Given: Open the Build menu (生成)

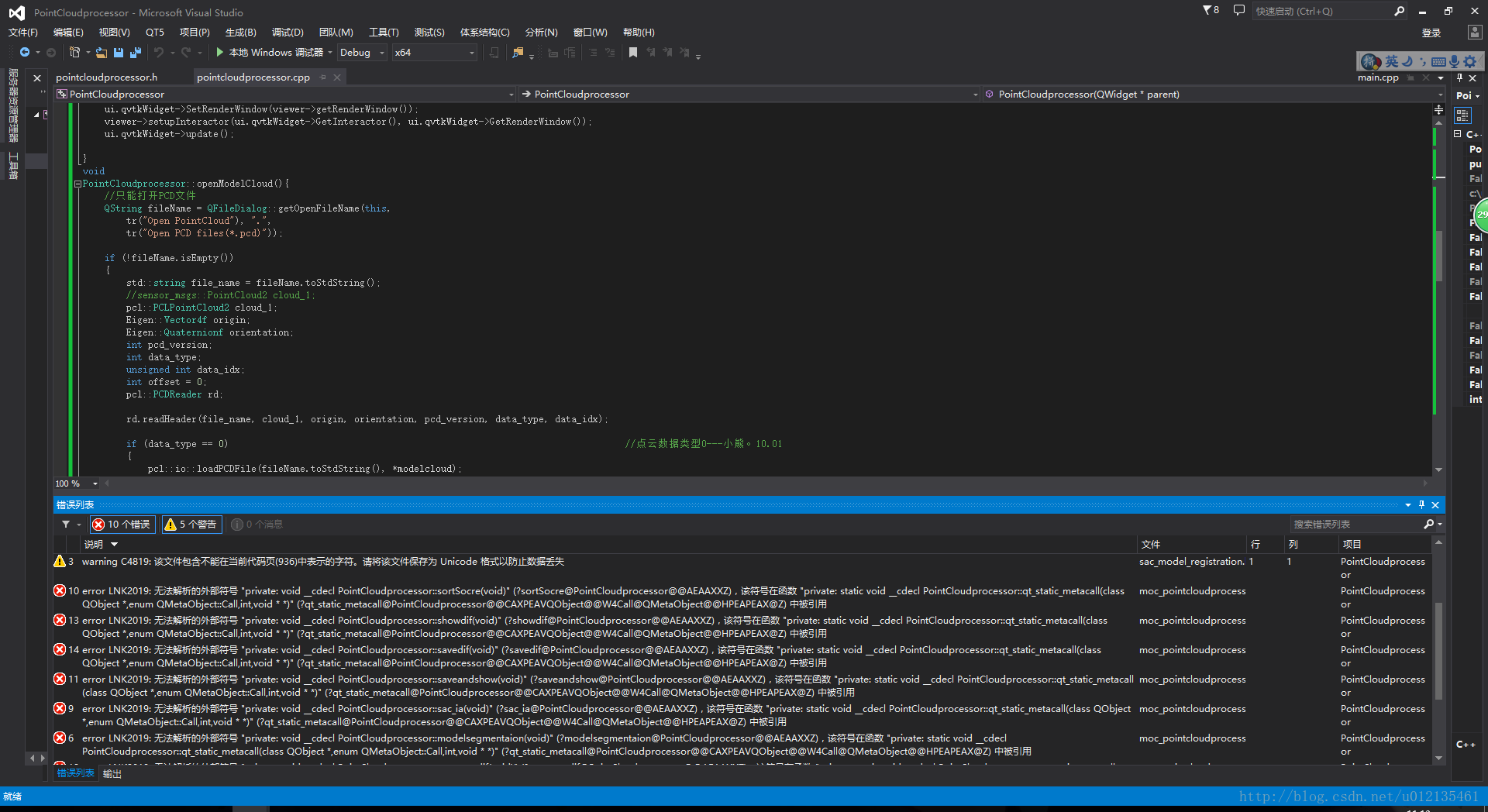Looking at the screenshot, I should point(241,33).
